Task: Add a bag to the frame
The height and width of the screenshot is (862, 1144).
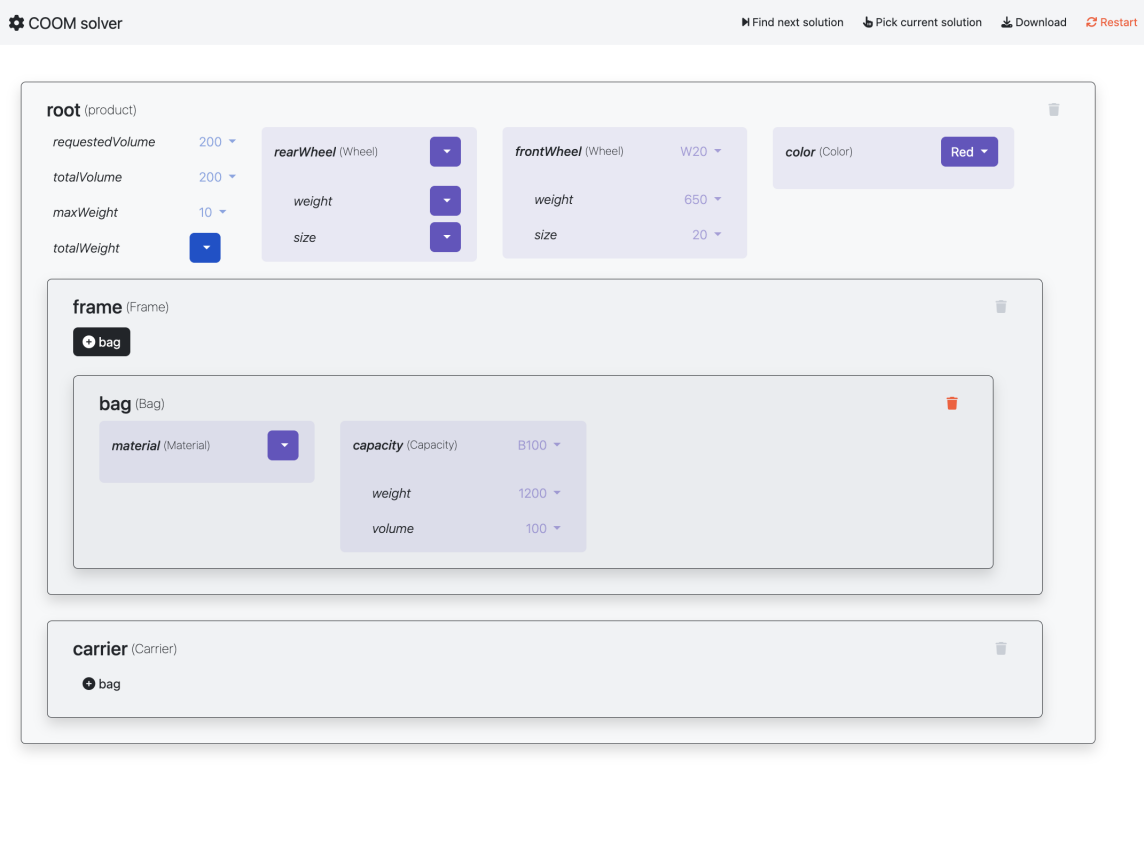Action: coord(101,342)
